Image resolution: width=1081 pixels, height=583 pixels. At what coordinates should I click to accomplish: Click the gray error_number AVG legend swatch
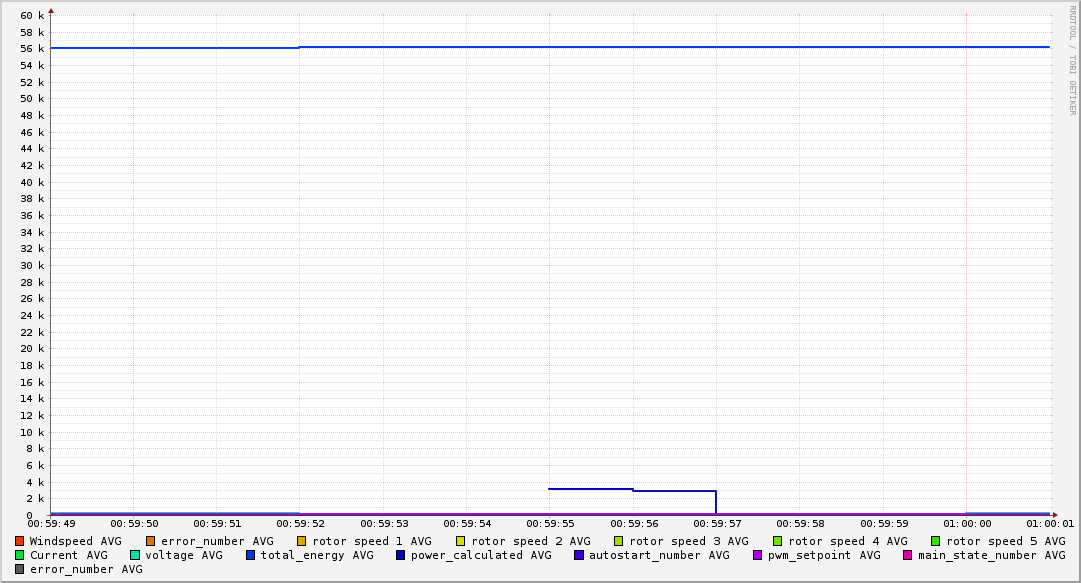point(20,569)
